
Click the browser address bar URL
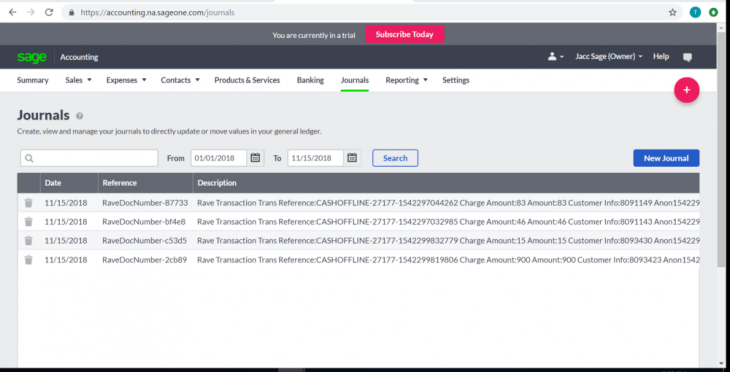[x=157, y=13]
